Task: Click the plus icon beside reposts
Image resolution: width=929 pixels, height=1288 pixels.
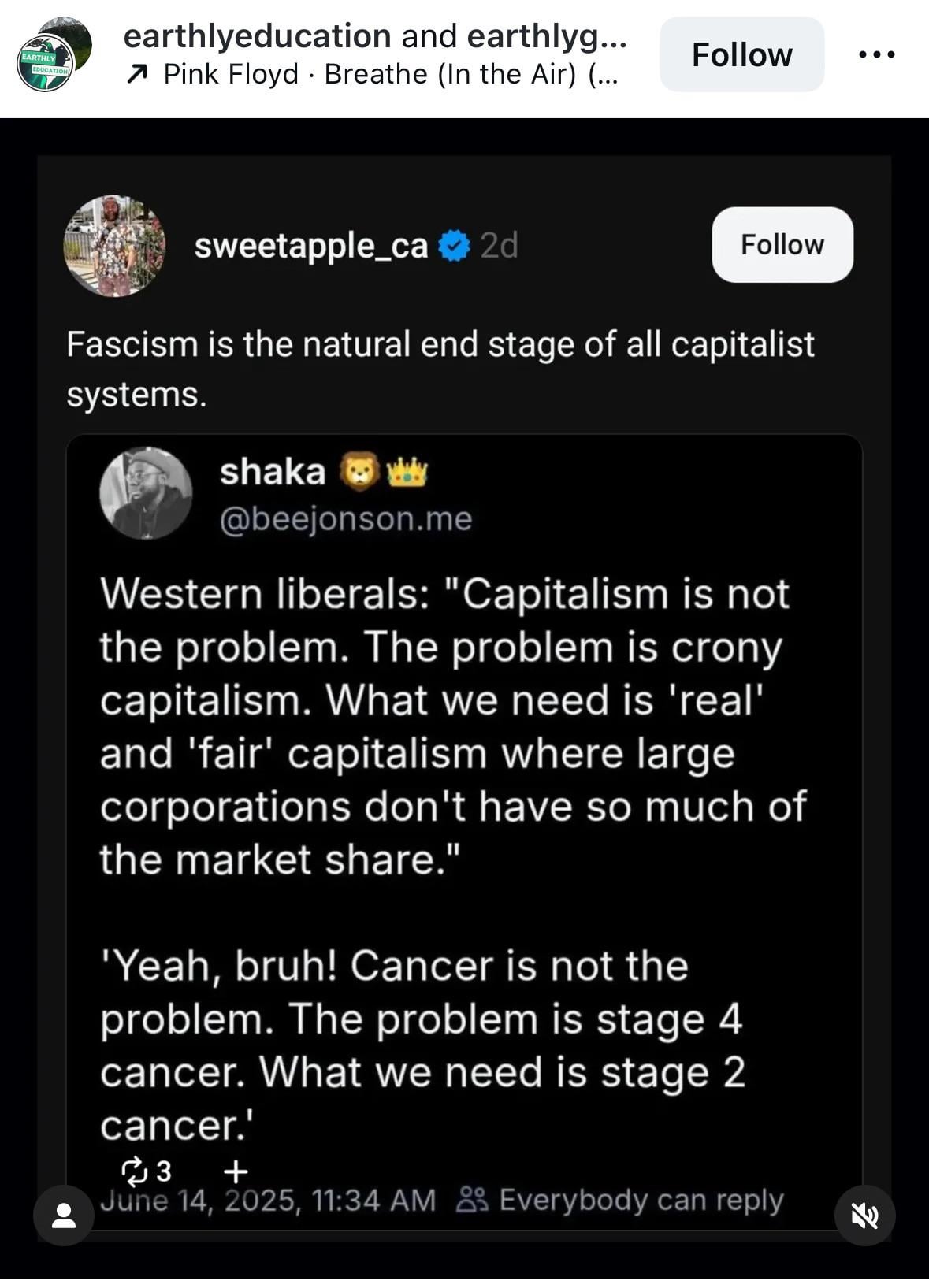Action: coord(236,1171)
